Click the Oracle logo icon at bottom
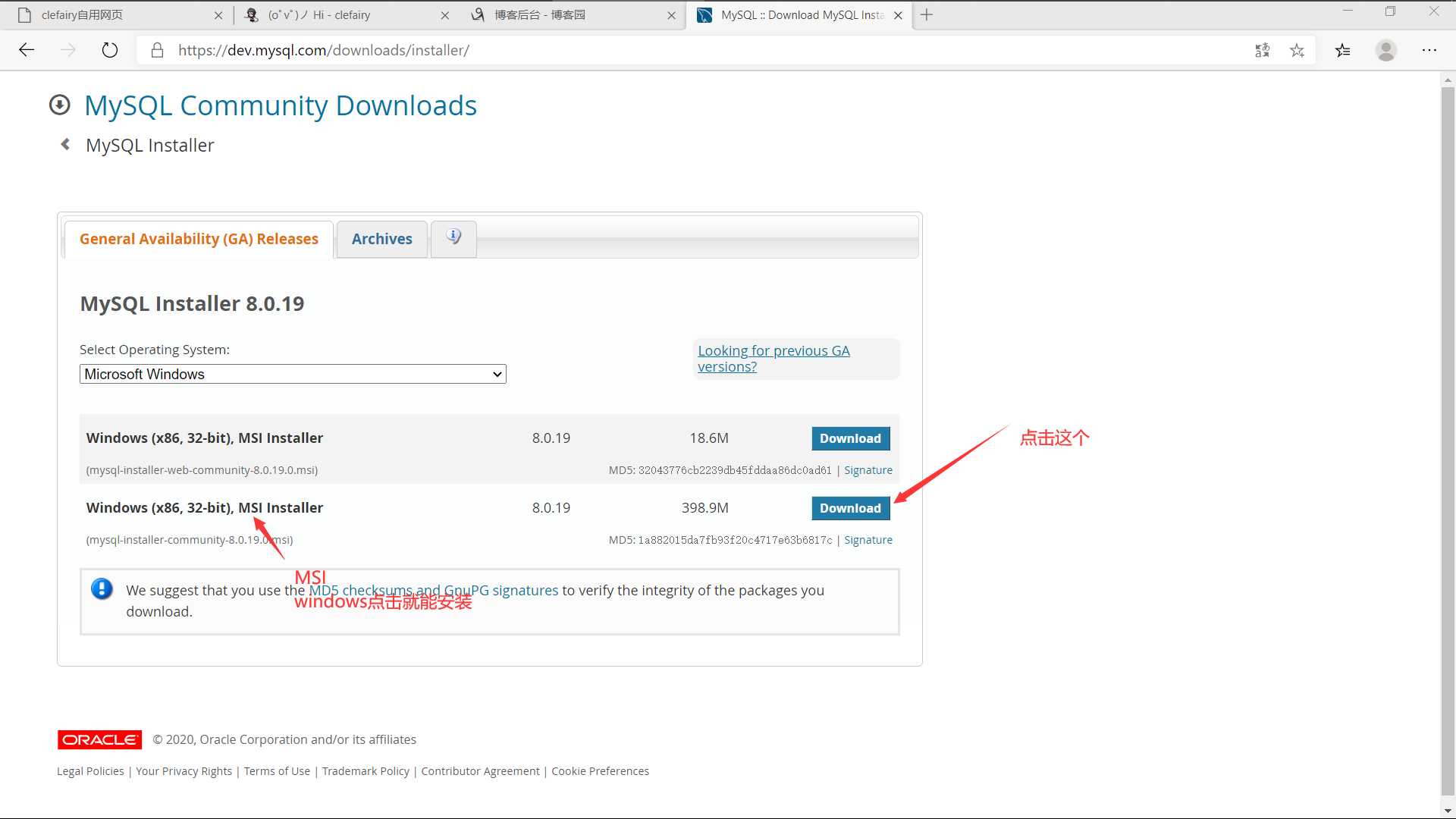The height and width of the screenshot is (819, 1456). [x=98, y=739]
